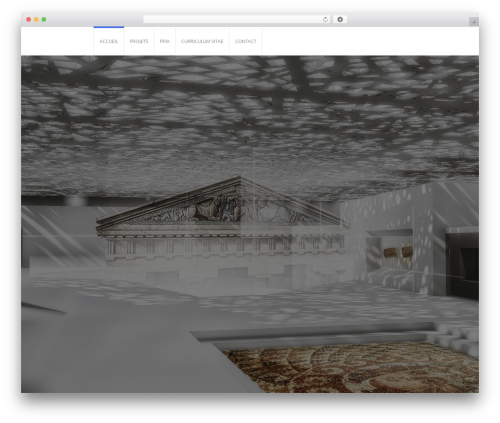Open the Contact page
Viewport: 500px width, 423px height.
point(246,41)
